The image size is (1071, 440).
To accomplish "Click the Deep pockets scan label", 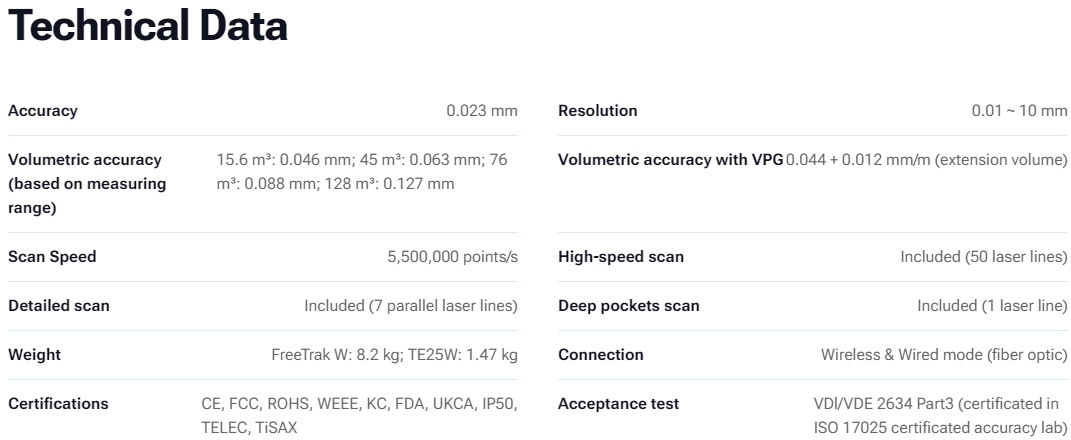I will (x=629, y=306).
